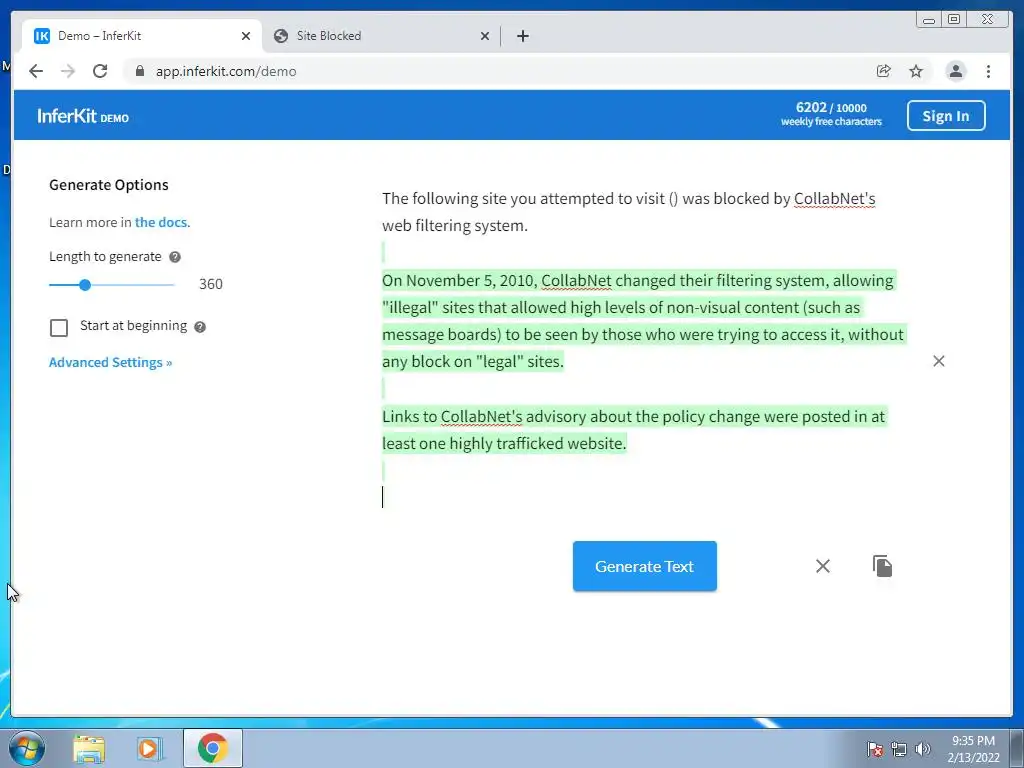Share this page via the share icon
This screenshot has height=768, width=1024.
tap(884, 71)
